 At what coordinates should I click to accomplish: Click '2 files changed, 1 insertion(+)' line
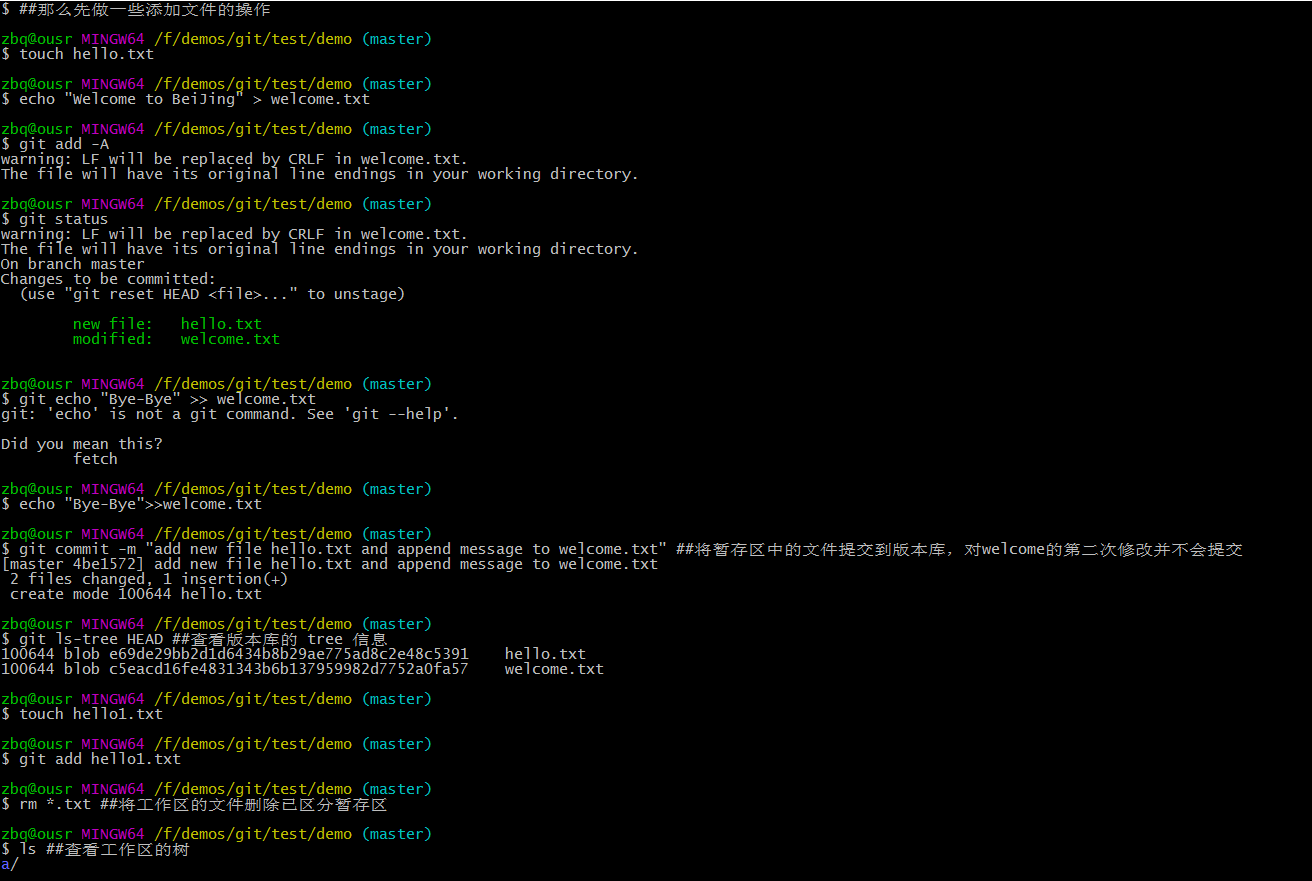149,579
